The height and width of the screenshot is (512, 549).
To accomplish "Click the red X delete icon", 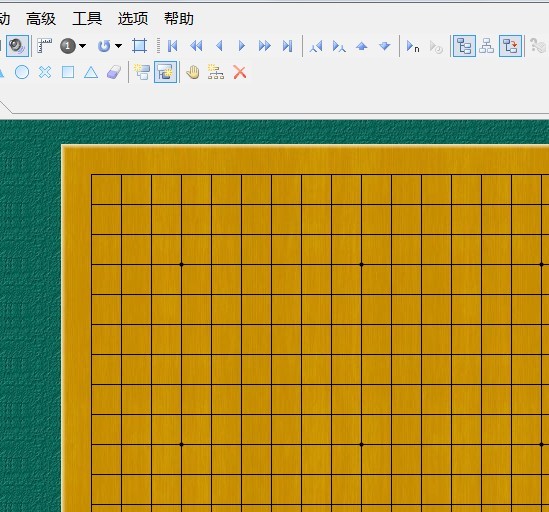I will [x=240, y=72].
